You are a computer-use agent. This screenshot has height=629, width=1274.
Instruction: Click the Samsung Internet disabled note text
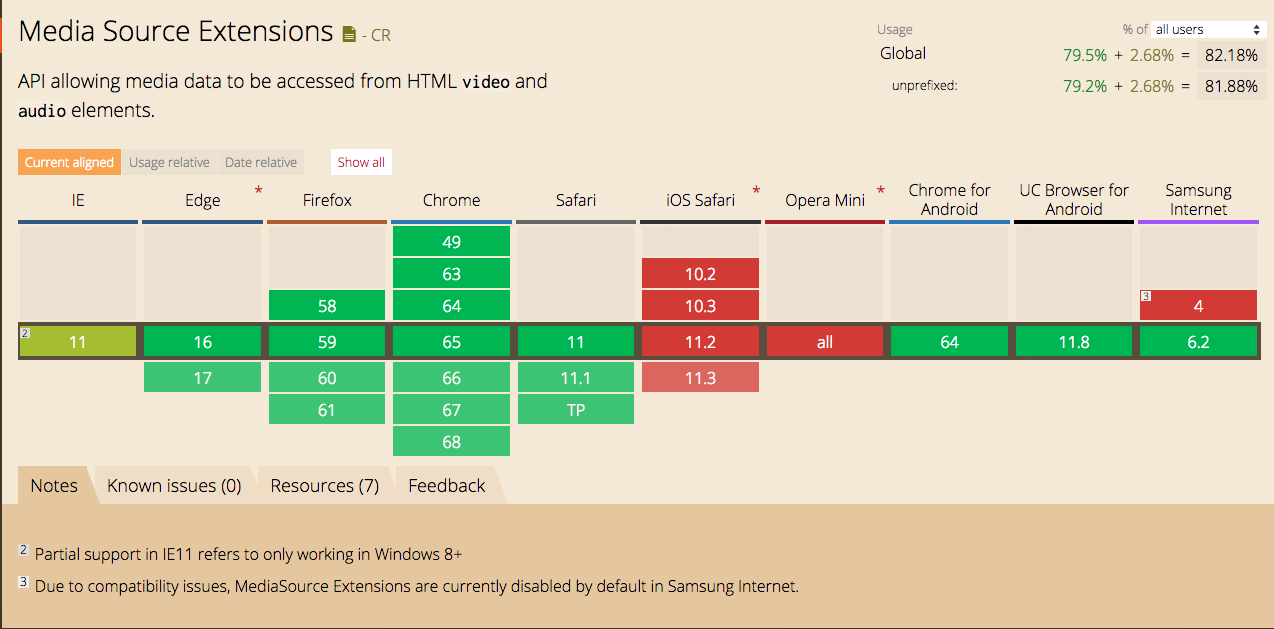[x=417, y=586]
